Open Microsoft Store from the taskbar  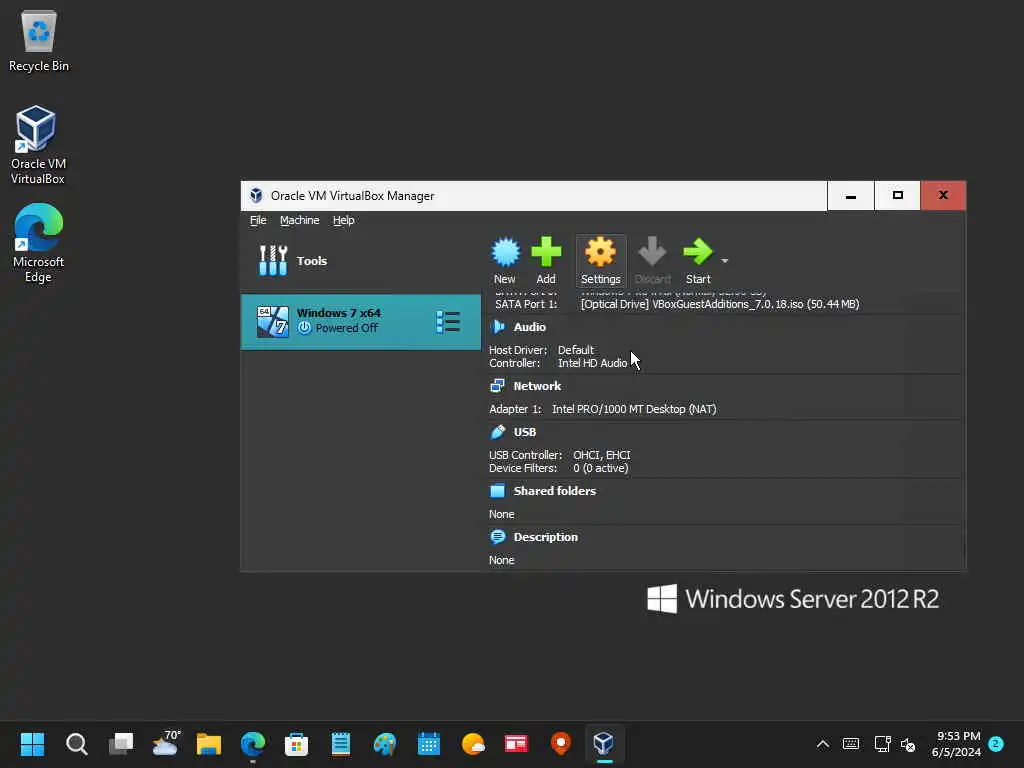point(296,744)
